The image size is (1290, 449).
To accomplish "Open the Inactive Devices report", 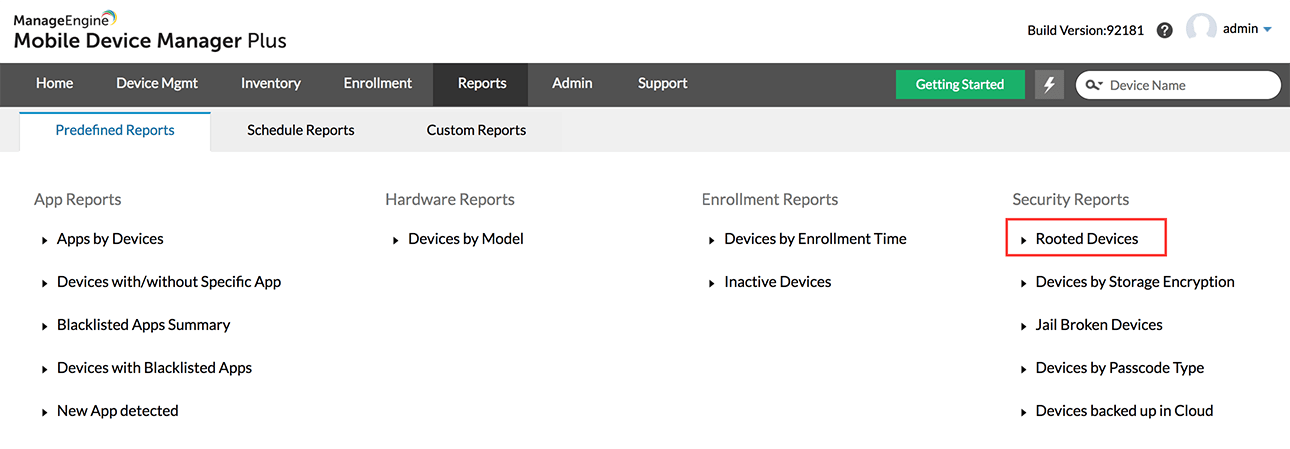I will tap(778, 282).
